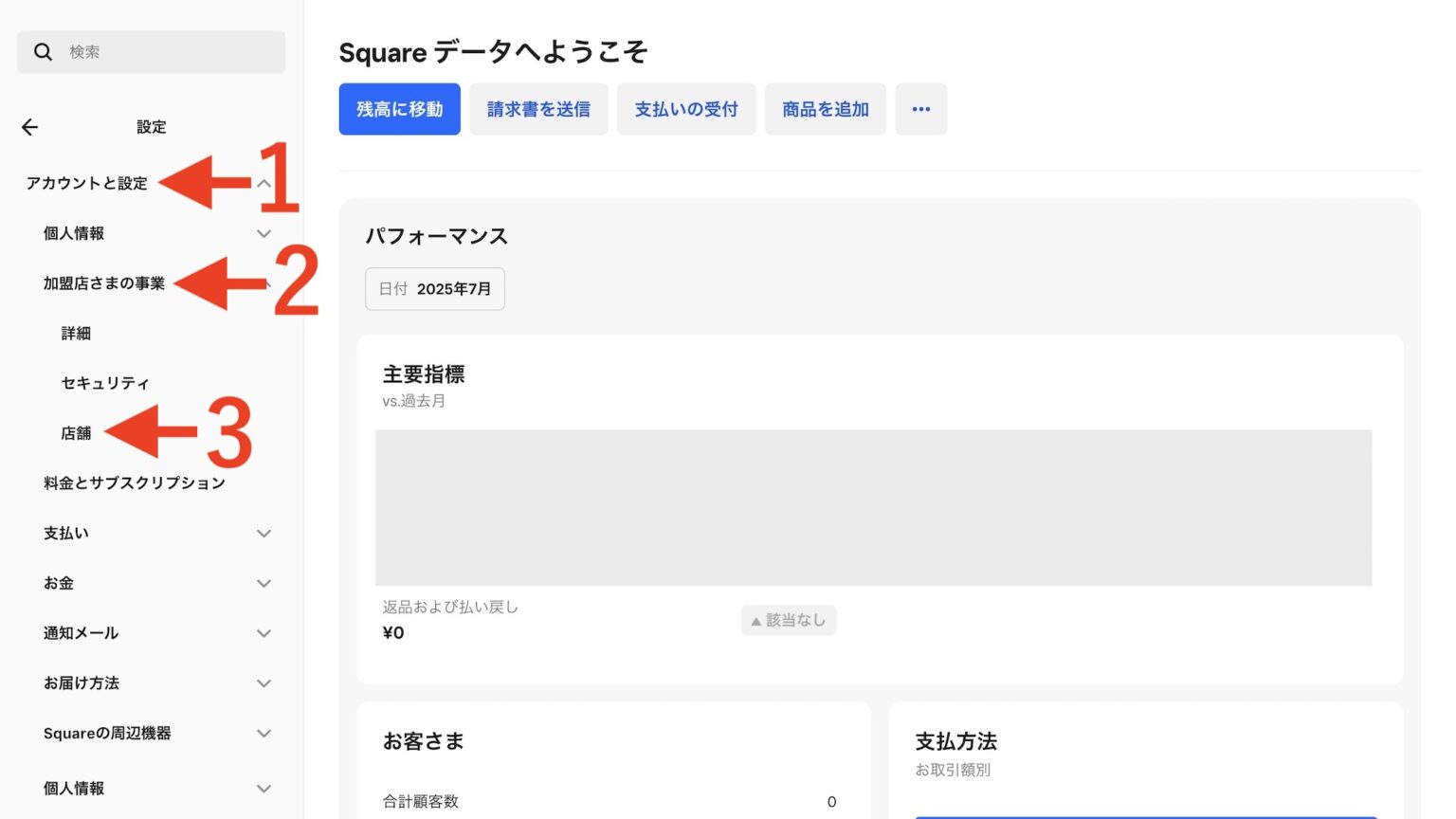The image size is (1456, 819).
Task: Open 詳細 under 加盟店さまの事業
Action: (76, 334)
